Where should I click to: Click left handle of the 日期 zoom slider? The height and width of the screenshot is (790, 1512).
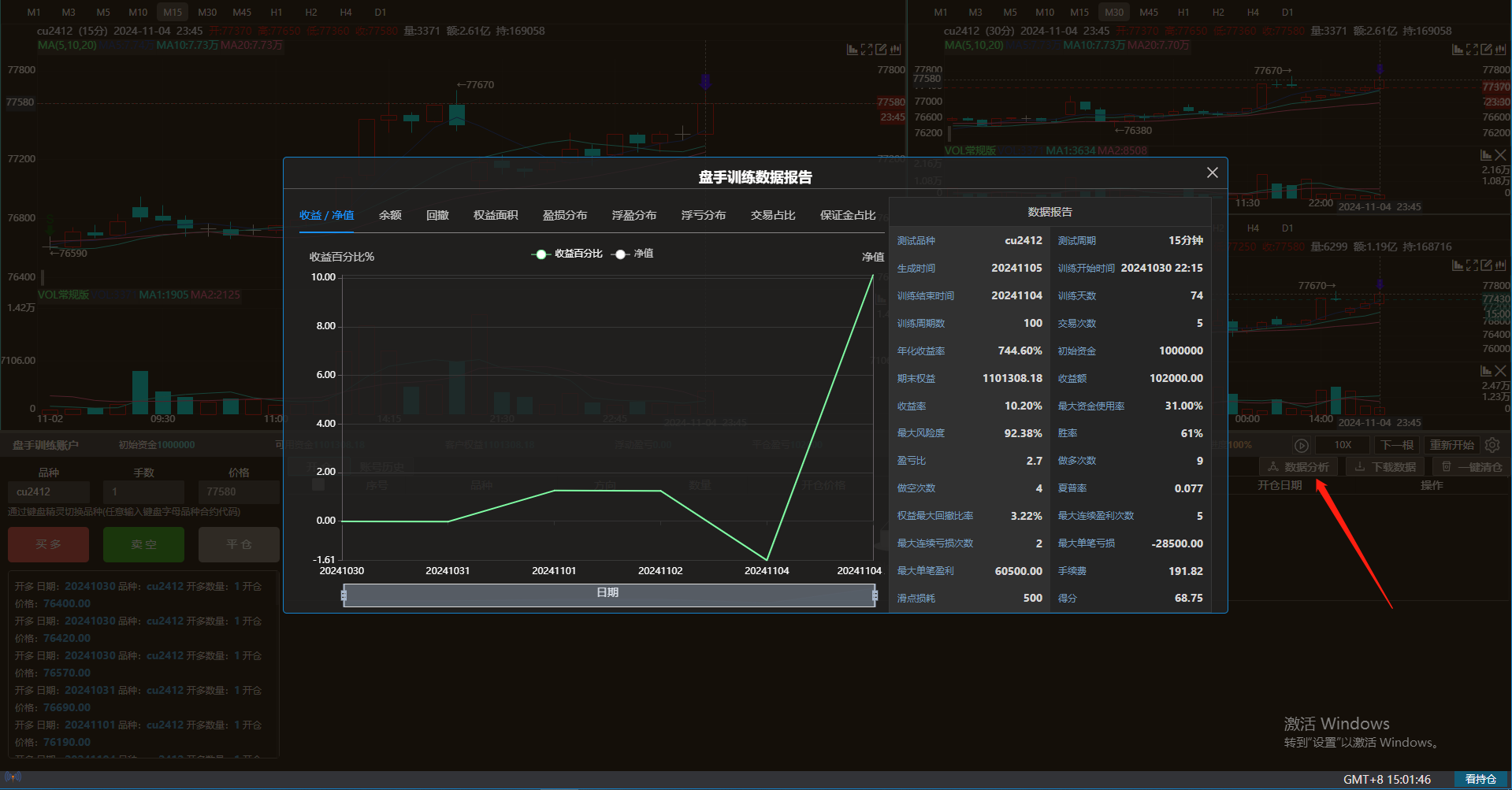(344, 595)
